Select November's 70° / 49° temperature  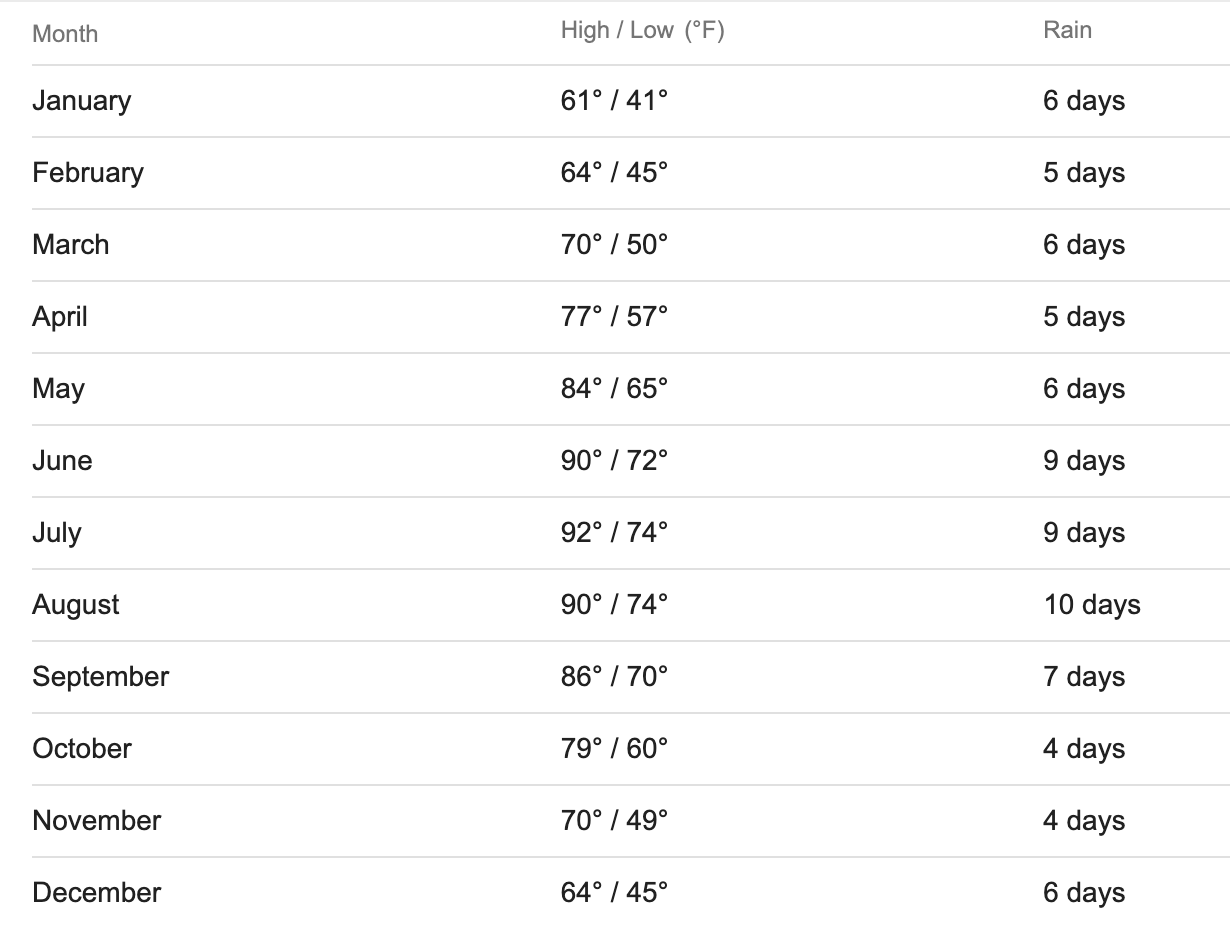point(614,821)
